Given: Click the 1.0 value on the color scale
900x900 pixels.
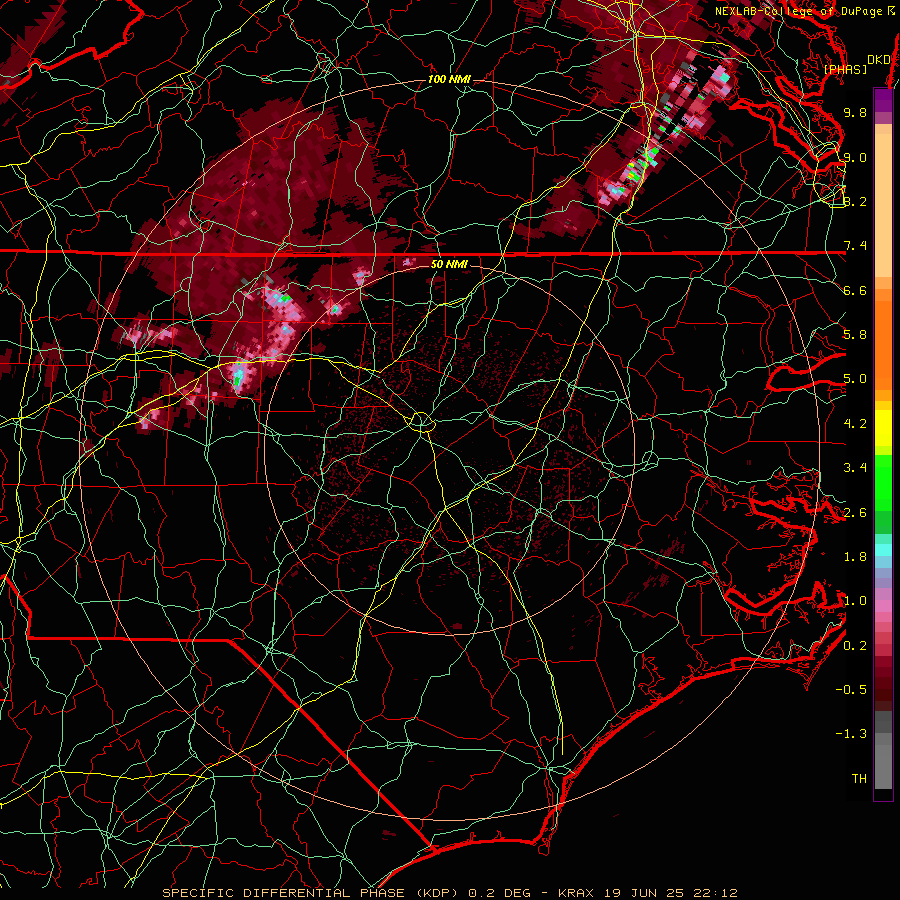Looking at the screenshot, I should tap(855, 601).
